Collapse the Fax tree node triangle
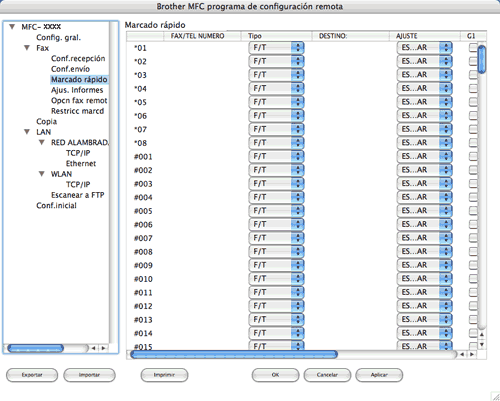Viewport: 500px width, 401px height. click(x=27, y=48)
